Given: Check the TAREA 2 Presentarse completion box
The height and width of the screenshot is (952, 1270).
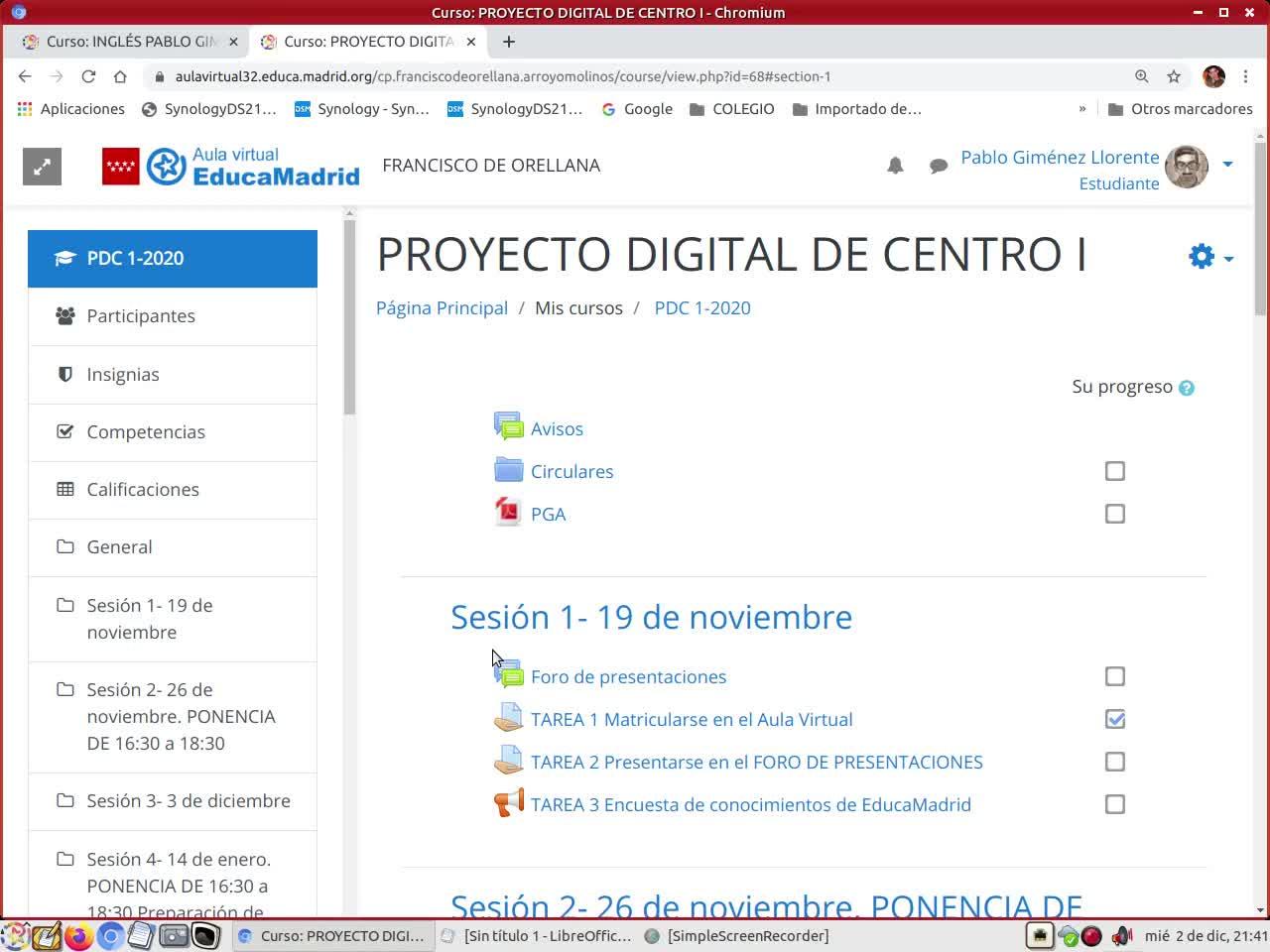Looking at the screenshot, I should coord(1115,762).
